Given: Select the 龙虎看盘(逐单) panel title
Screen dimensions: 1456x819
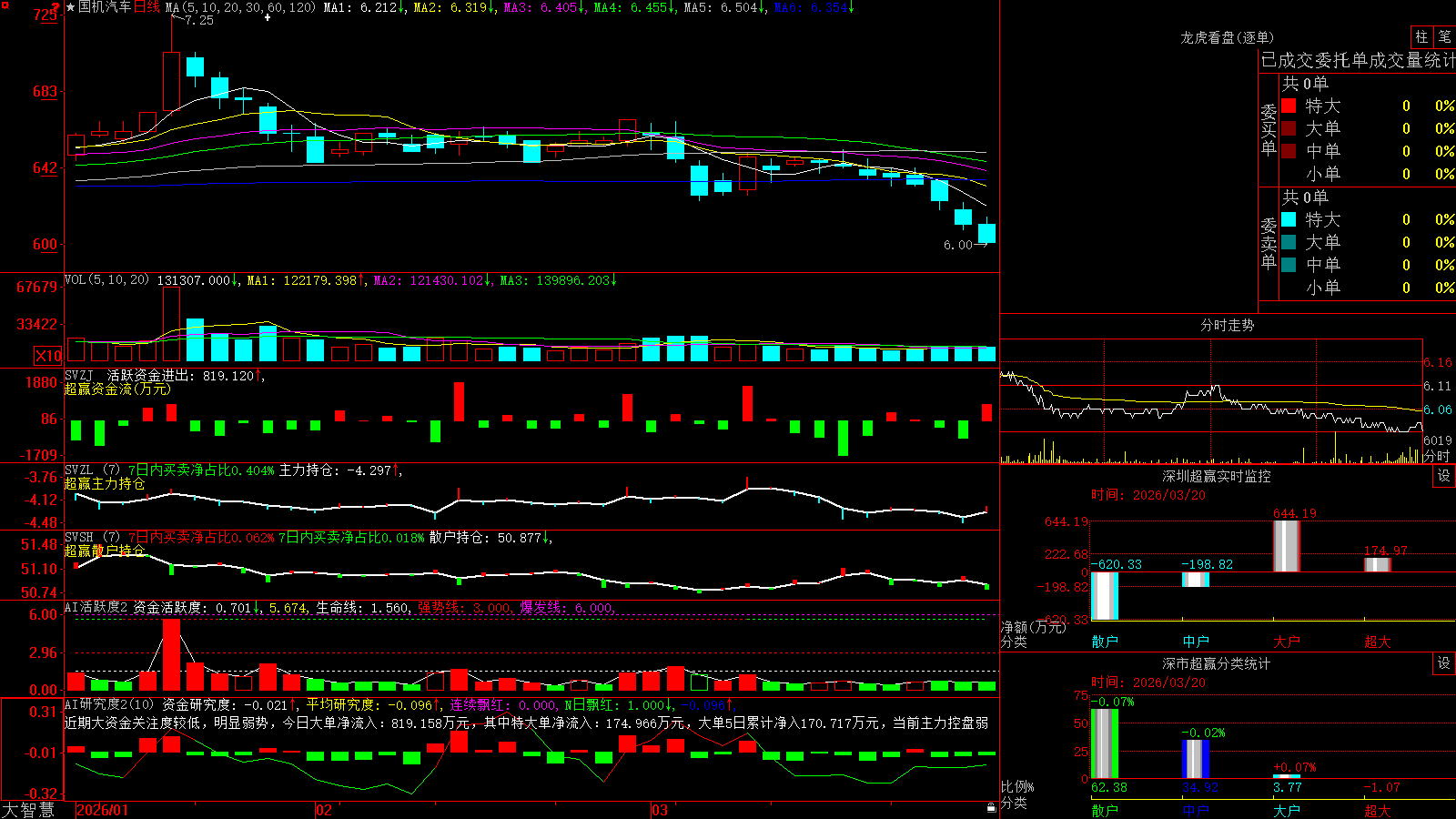Looking at the screenshot, I should (1227, 37).
